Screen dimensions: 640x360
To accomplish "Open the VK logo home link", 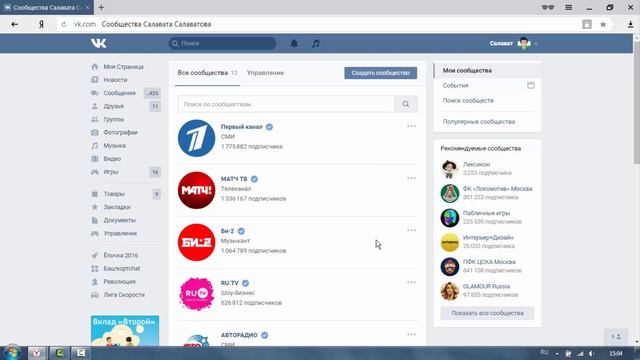I will [x=98, y=43].
